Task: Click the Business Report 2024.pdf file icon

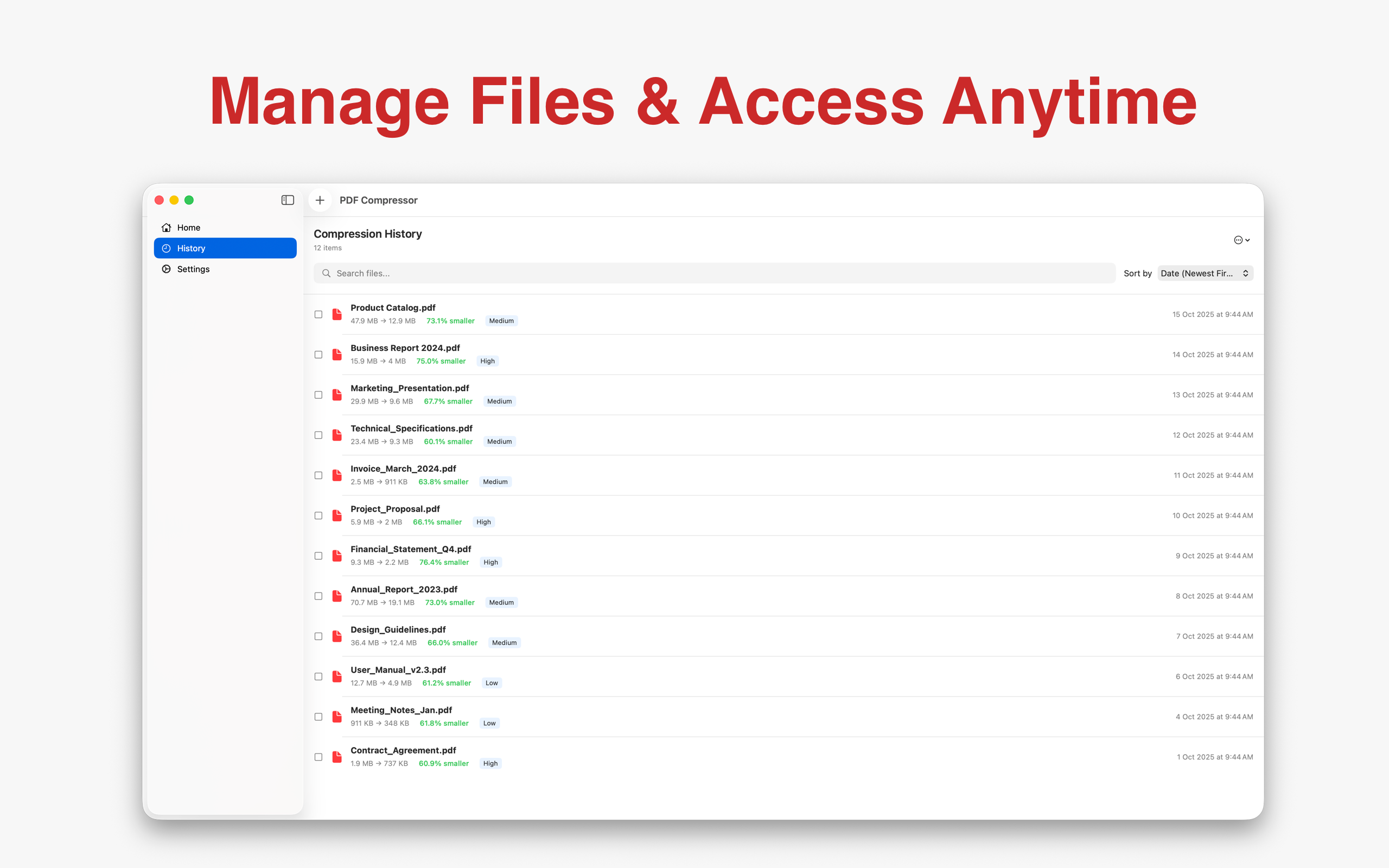Action: (337, 354)
